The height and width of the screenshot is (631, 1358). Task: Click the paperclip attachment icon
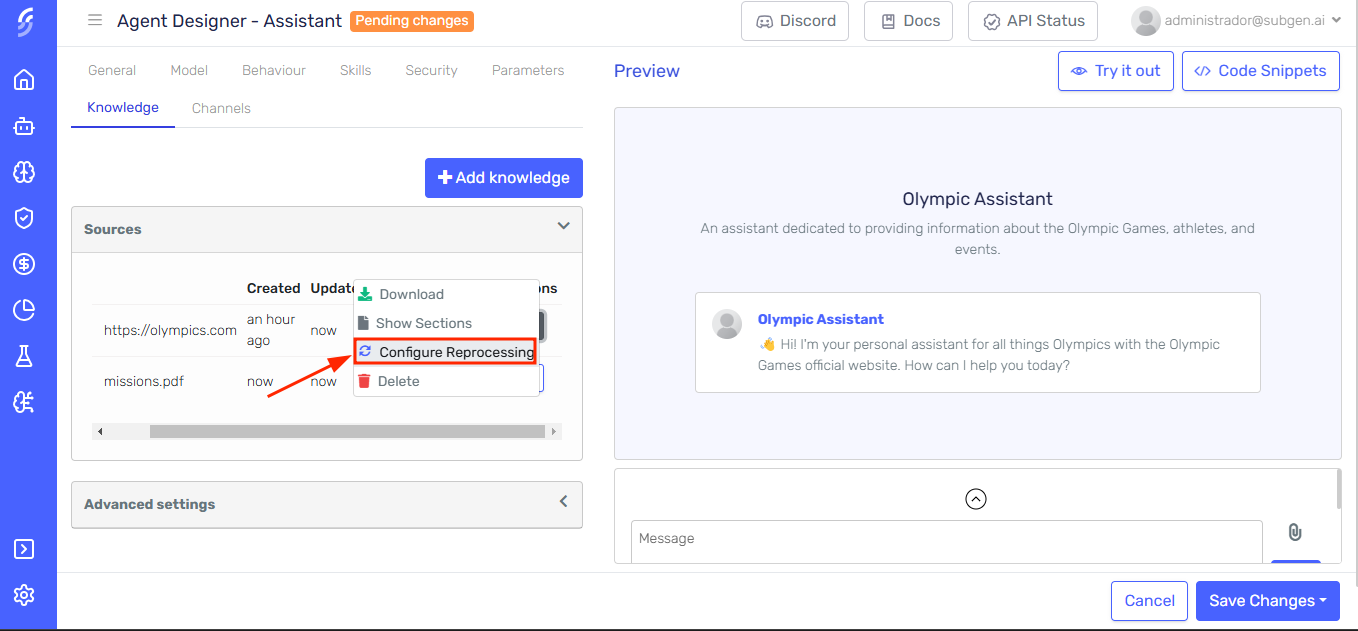[x=1294, y=532]
